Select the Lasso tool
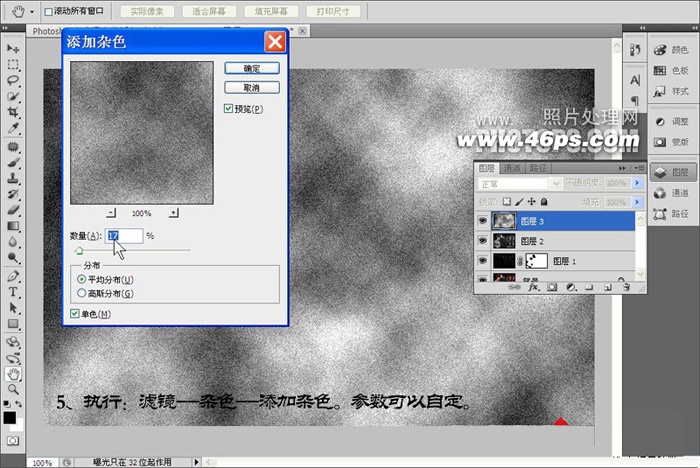This screenshot has height=468, width=700. (13, 80)
